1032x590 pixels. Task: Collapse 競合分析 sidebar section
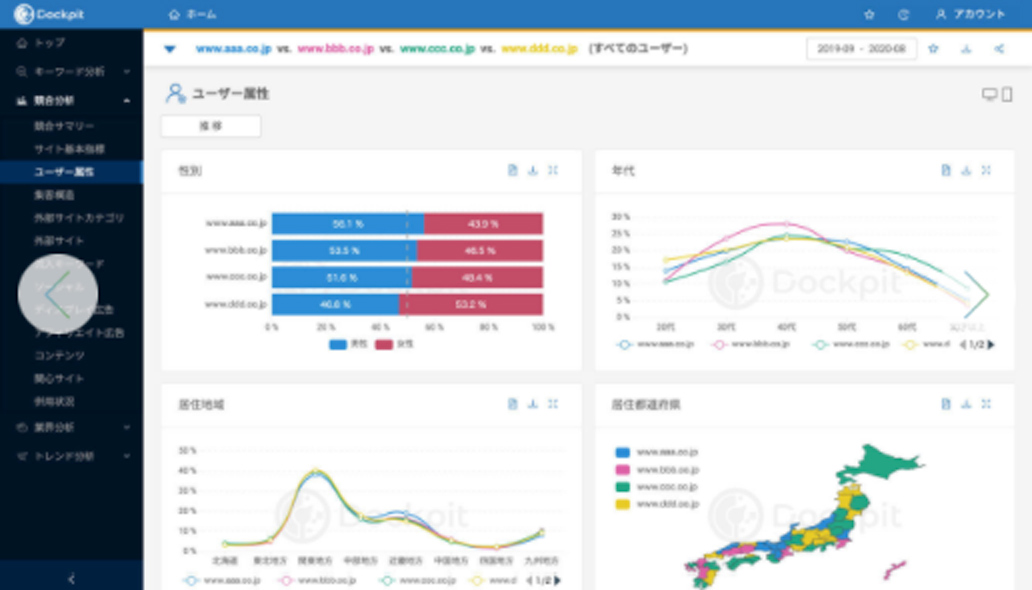pos(71,101)
